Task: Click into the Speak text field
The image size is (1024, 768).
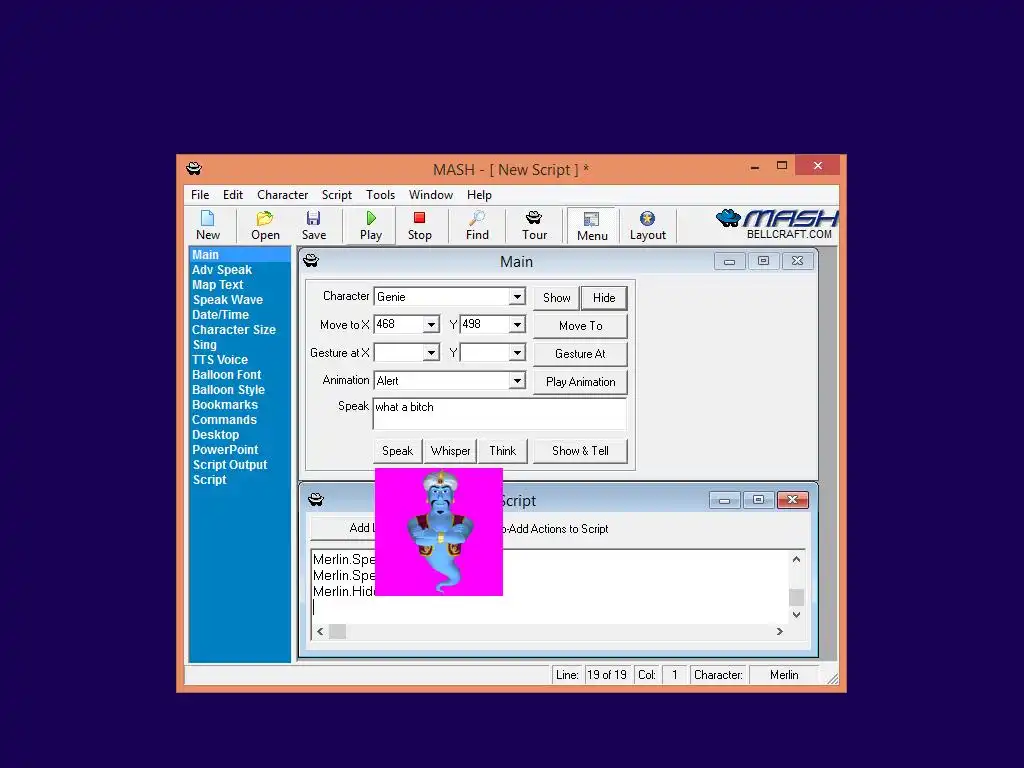Action: pos(500,414)
